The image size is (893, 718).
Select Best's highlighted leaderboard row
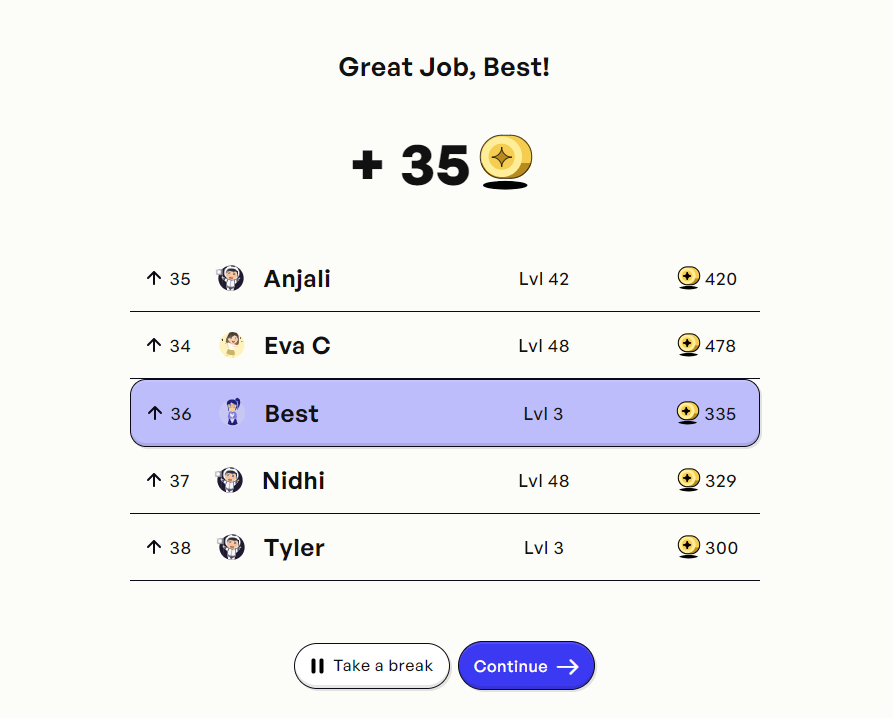(445, 413)
